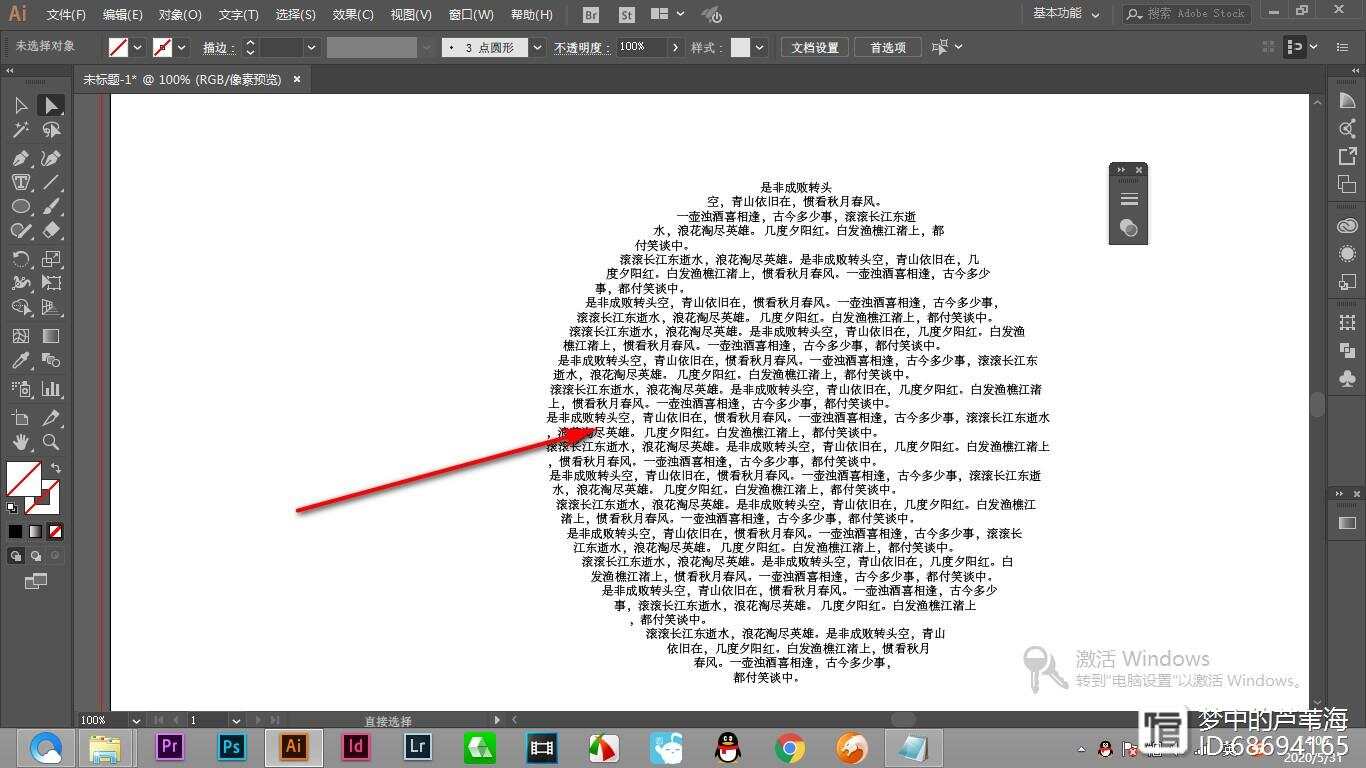This screenshot has height=768, width=1366.
Task: Select the Shape Builder tool
Action: [x=20, y=307]
